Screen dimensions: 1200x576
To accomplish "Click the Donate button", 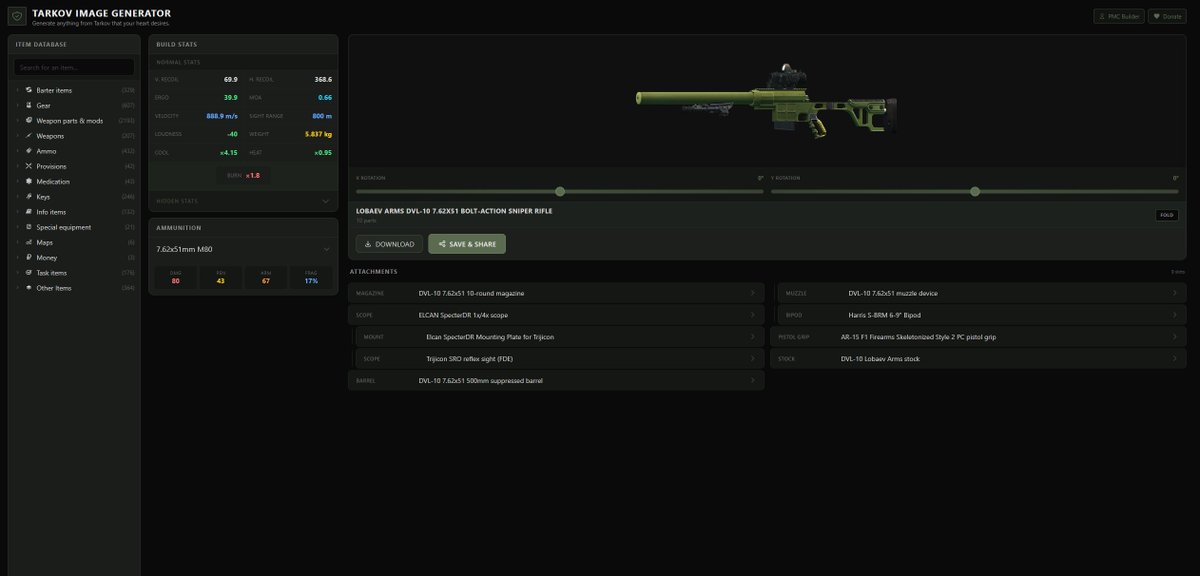I will tap(1166, 16).
